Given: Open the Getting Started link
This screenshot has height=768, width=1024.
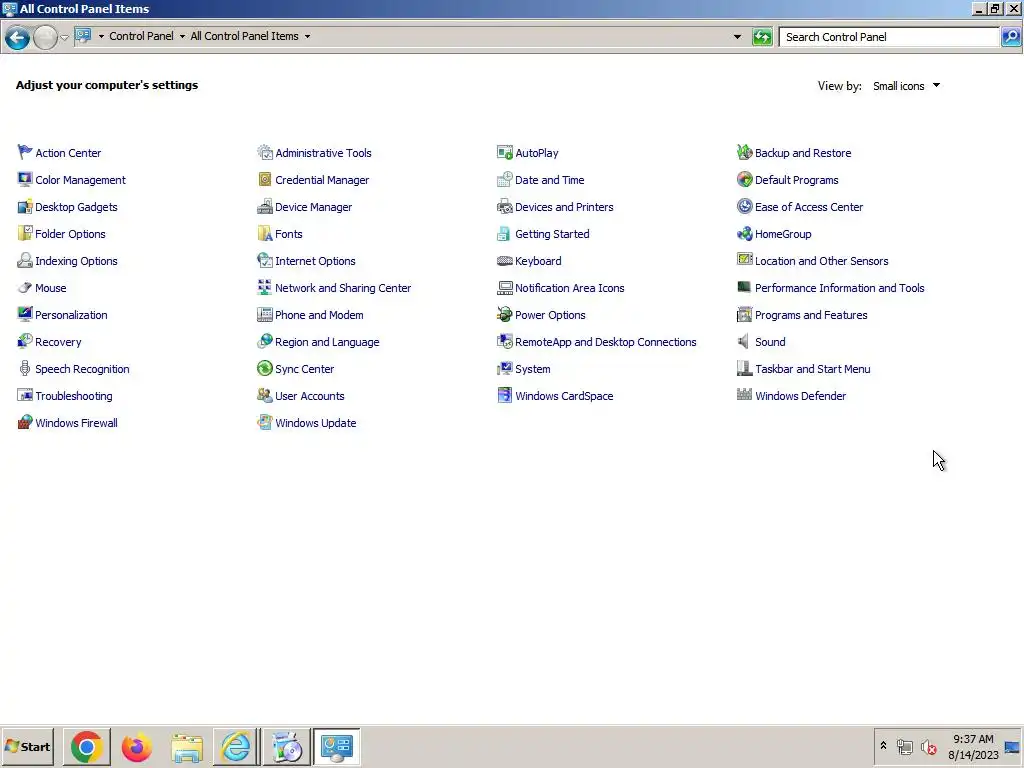Looking at the screenshot, I should 552,234.
